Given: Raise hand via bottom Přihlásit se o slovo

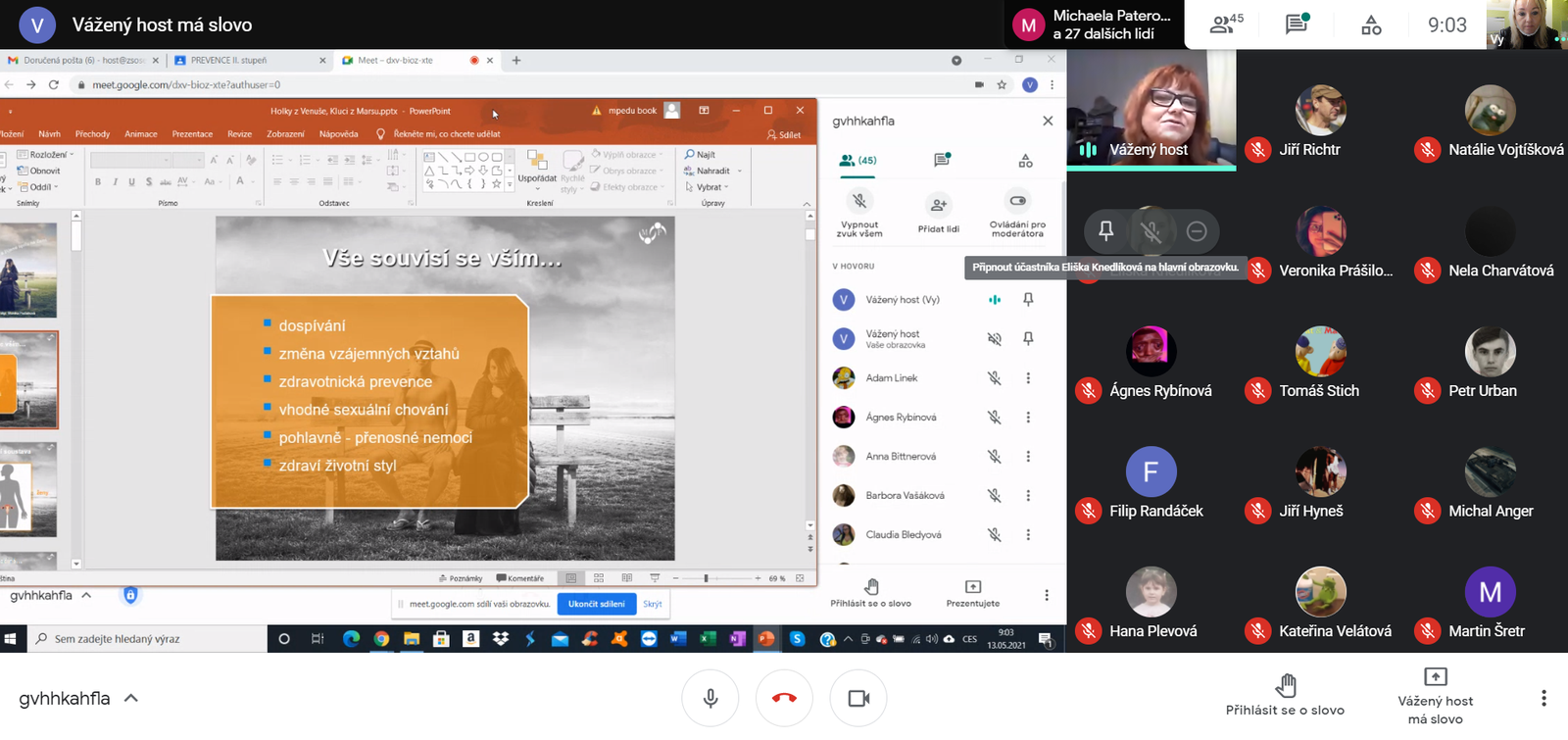Looking at the screenshot, I should [1285, 696].
